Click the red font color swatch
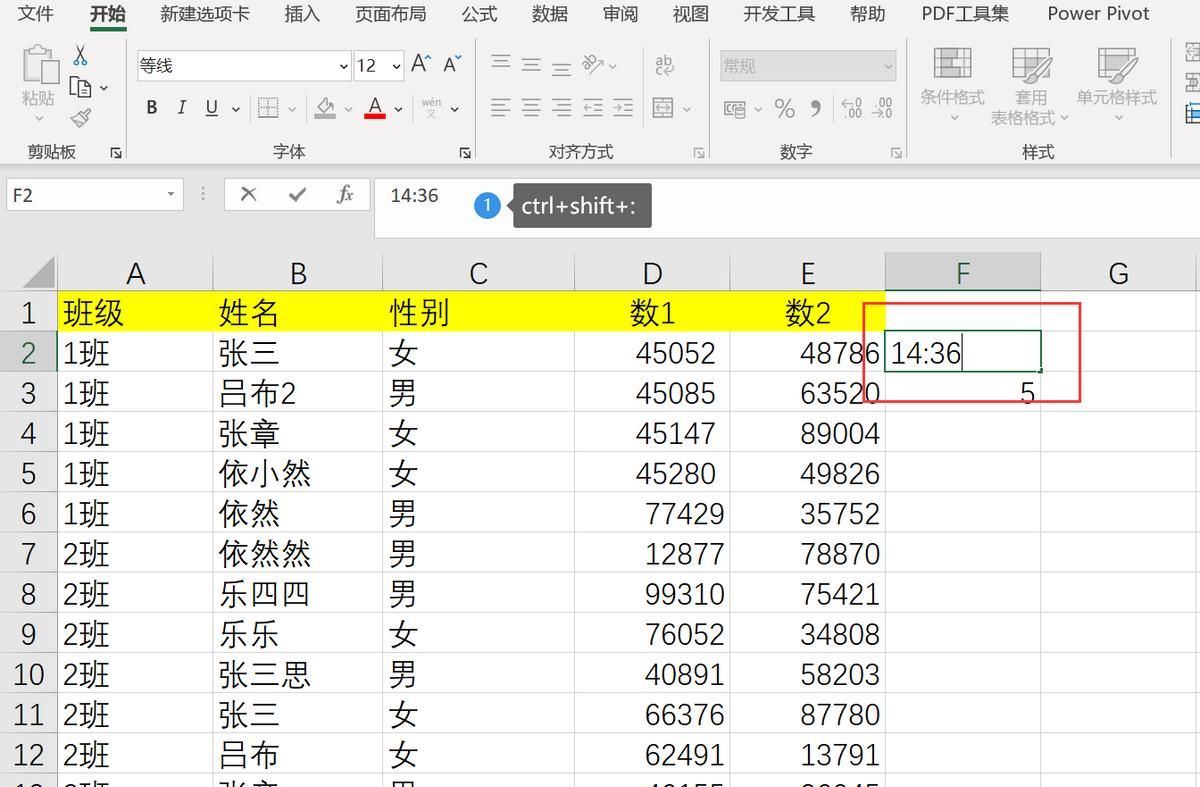Viewport: 1200px width, 787px height. pyautogui.click(x=373, y=117)
